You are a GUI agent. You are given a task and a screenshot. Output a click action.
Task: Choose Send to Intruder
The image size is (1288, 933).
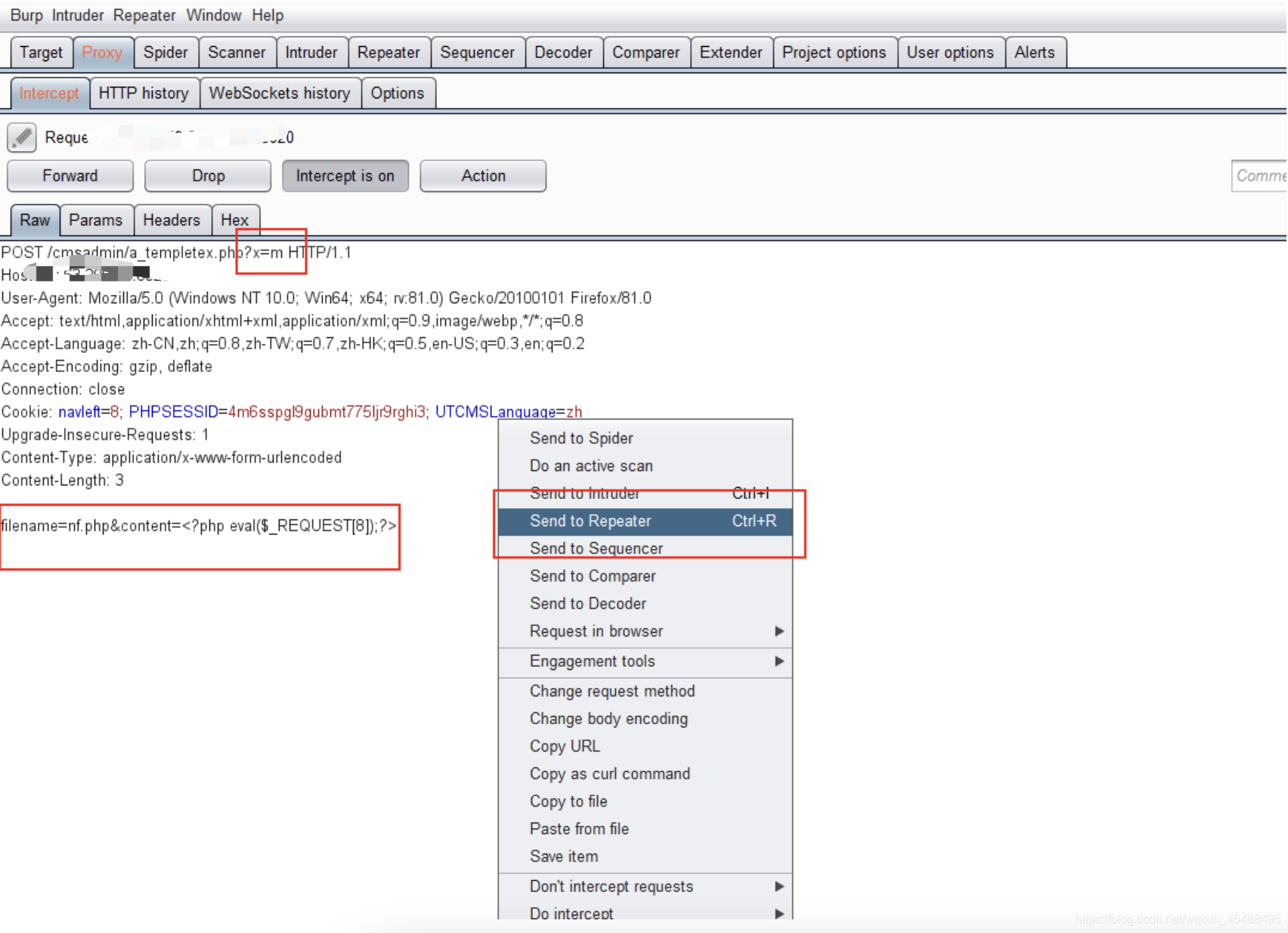(646, 494)
